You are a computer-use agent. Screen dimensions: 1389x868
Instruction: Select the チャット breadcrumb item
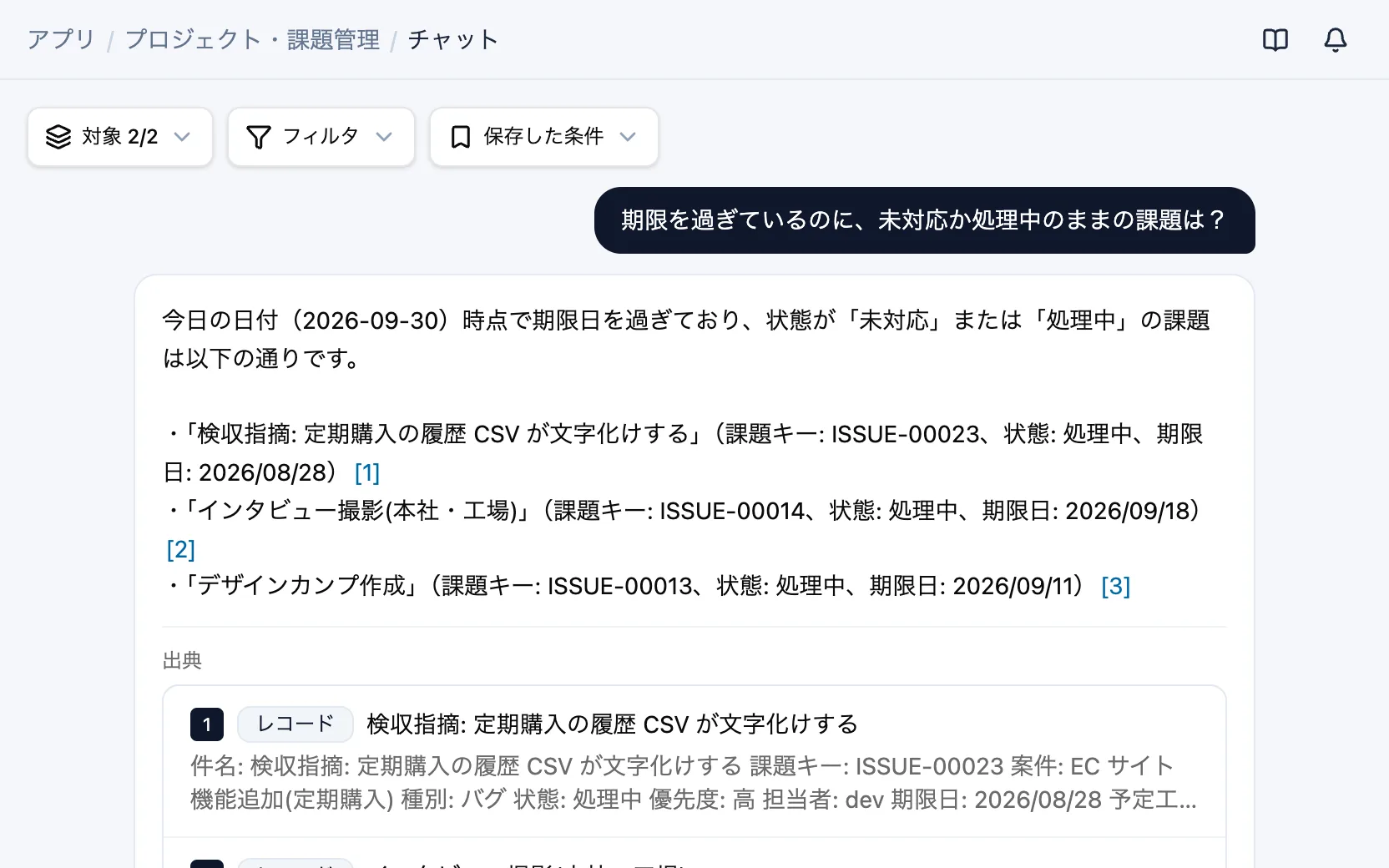click(453, 39)
